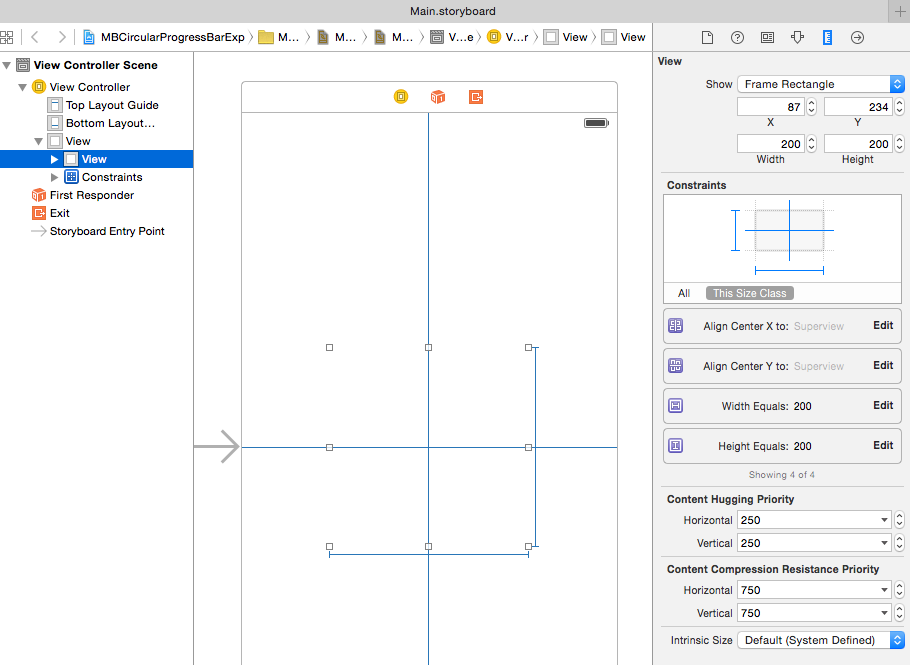This screenshot has width=910, height=665.
Task: Open the Show Frame Rectangle dropdown
Action: [x=820, y=84]
